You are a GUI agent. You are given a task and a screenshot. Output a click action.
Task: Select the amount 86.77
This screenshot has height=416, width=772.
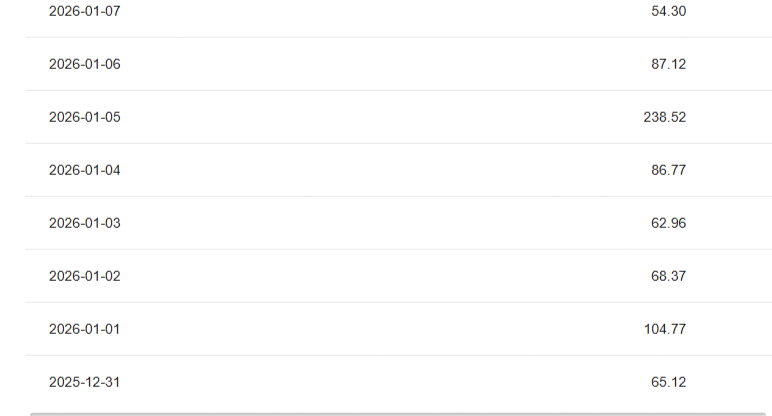(668, 170)
